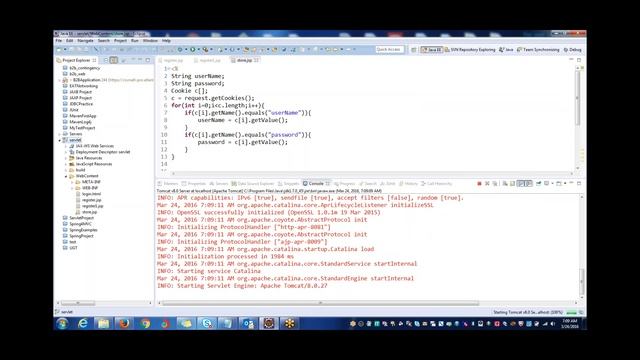Open Firefox from the taskbar
This screenshot has height=360, width=640.
pyautogui.click(x=124, y=324)
